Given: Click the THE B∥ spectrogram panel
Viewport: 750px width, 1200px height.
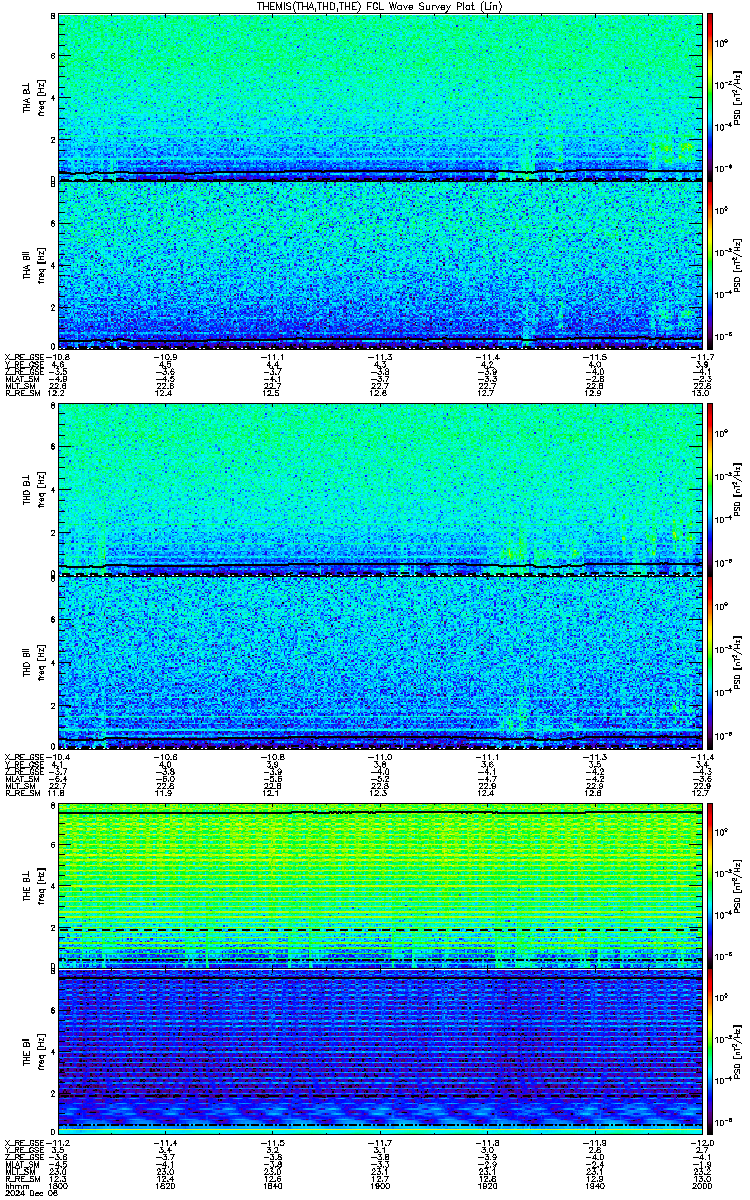Looking at the screenshot, I should (x=380, y=1050).
